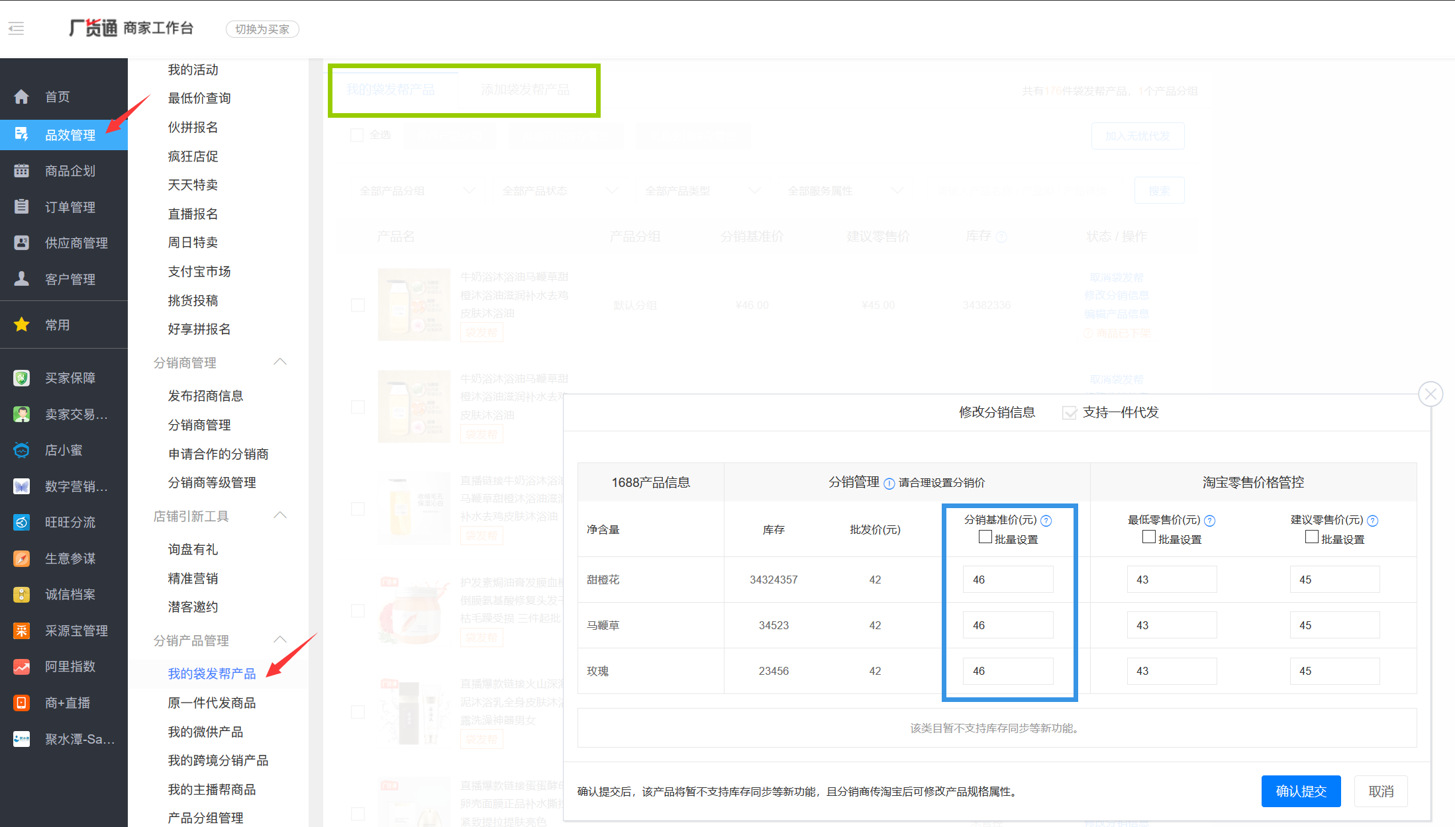Collapse the 分销产品管理 section
Viewport: 1455px width, 827px height.
click(280, 640)
